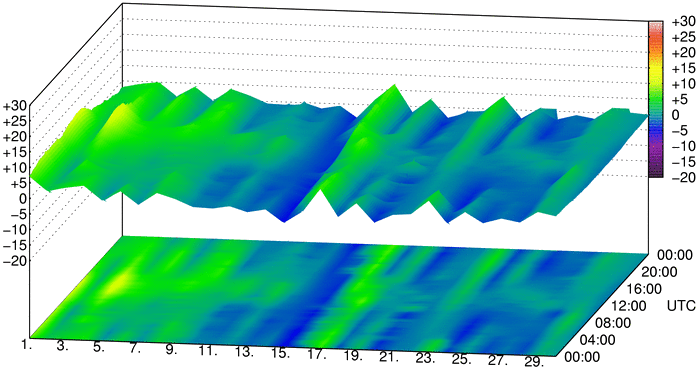
Task: Click the 3D temperature surface plot
Action: [338, 154]
